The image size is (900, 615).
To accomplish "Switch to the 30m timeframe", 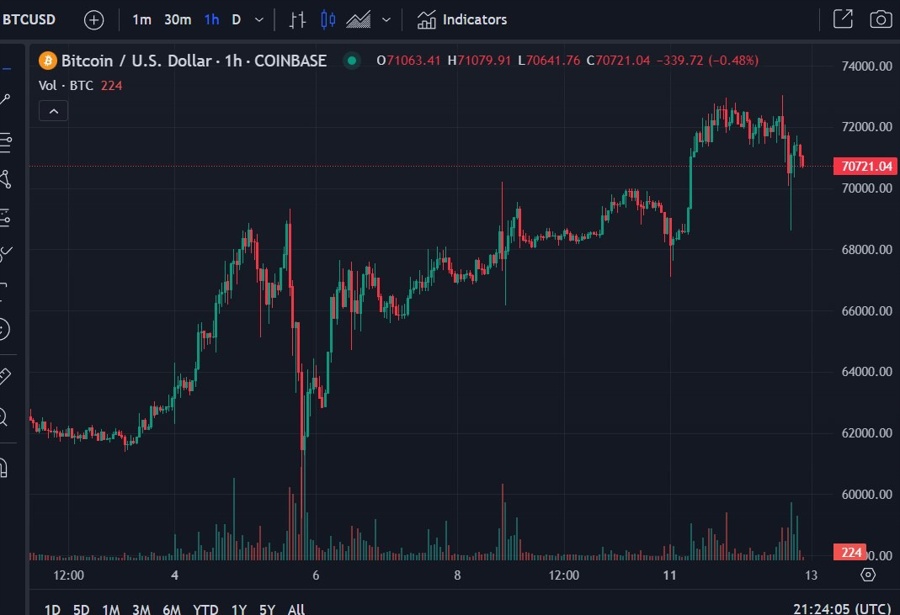I will pyautogui.click(x=177, y=19).
